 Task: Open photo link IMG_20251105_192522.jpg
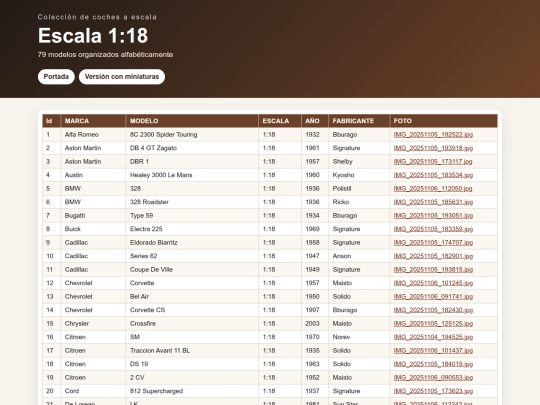point(433,135)
